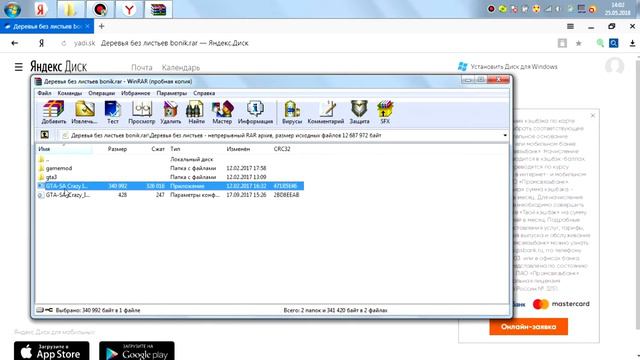640x360 pixels.
Task: Sort by the Тип column header
Action: coord(175,149)
